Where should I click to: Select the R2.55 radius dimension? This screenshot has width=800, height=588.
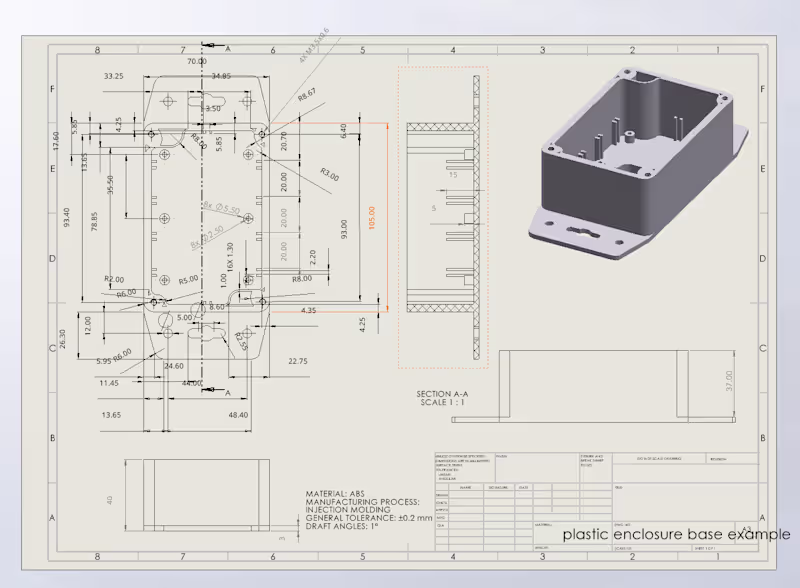[241, 341]
